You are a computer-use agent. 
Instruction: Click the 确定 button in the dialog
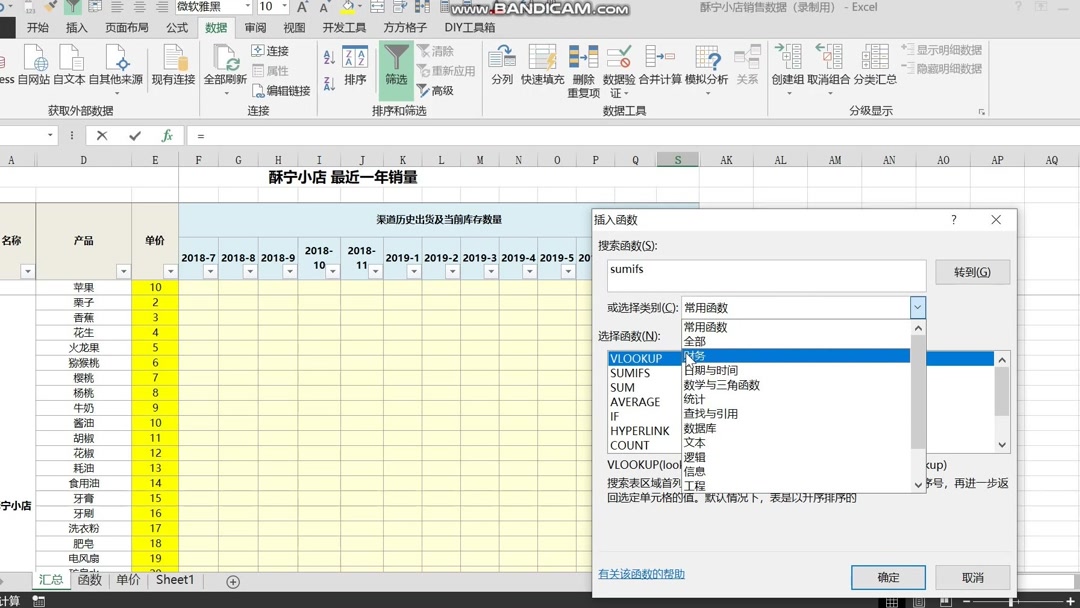887,577
